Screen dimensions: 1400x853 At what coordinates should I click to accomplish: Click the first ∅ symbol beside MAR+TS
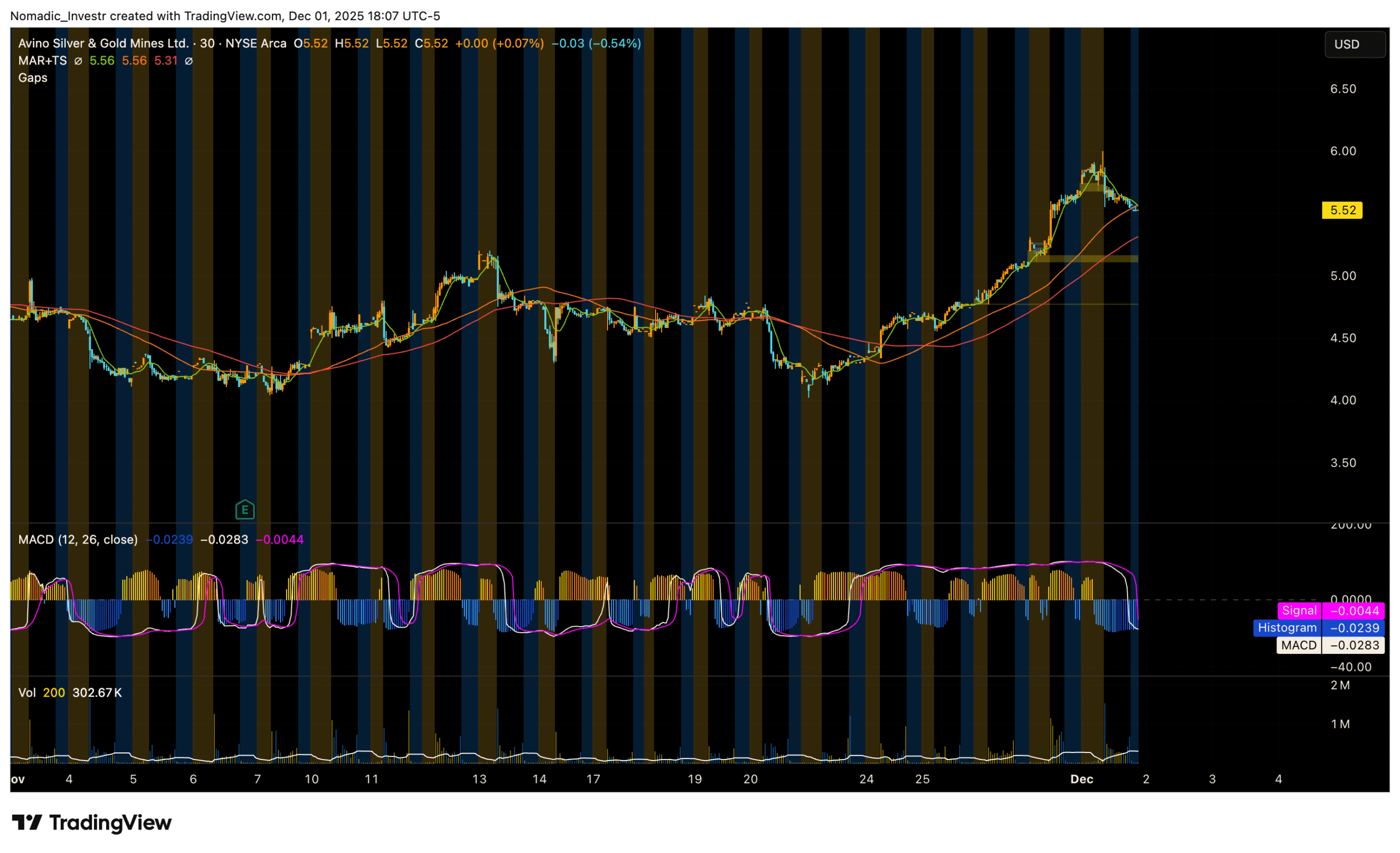[x=78, y=61]
